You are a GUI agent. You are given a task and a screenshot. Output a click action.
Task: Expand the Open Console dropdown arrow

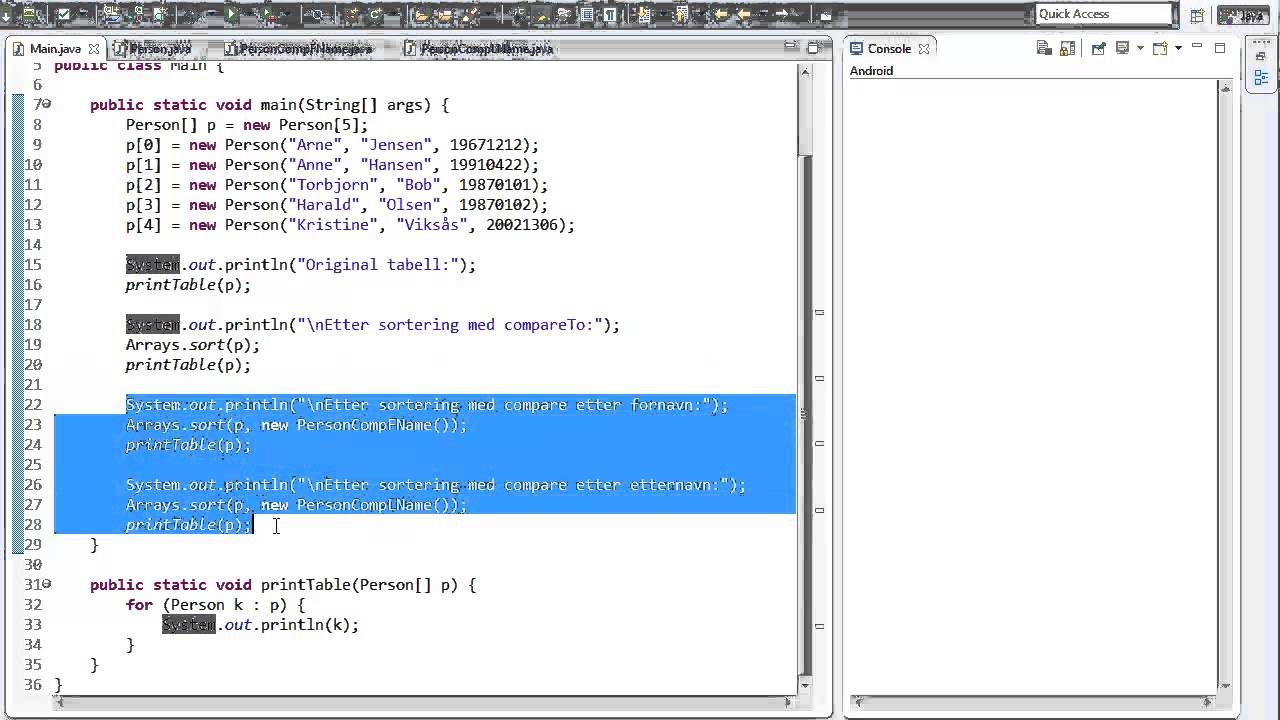[1178, 48]
